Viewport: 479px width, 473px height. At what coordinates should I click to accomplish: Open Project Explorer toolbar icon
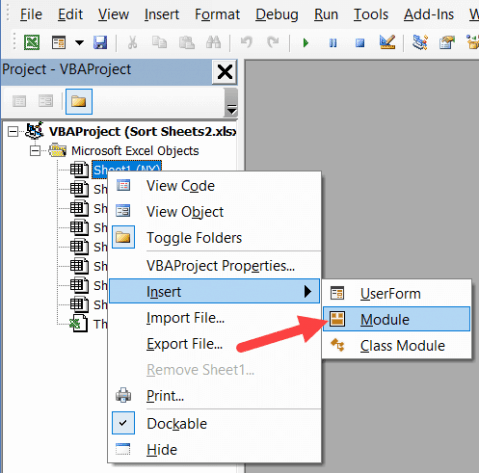(420, 42)
